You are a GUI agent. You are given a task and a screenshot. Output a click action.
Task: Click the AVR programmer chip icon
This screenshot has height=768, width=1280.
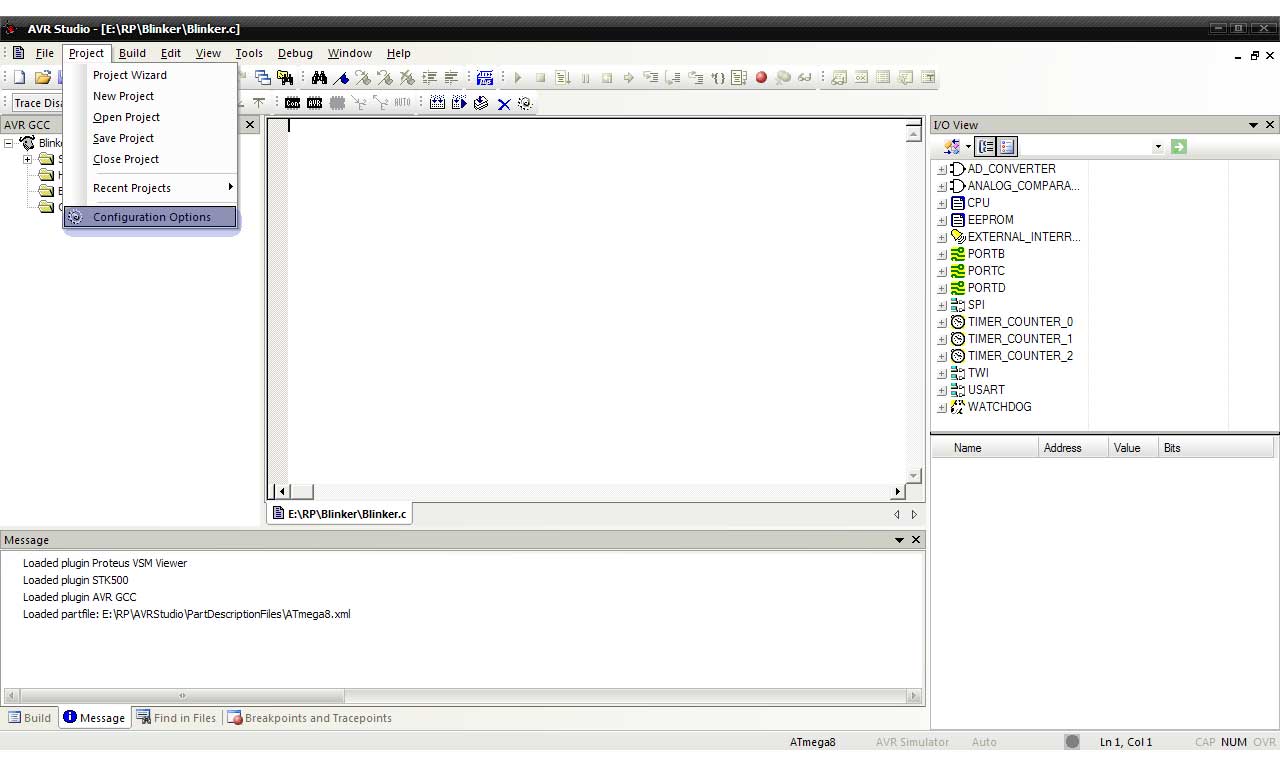(314, 102)
